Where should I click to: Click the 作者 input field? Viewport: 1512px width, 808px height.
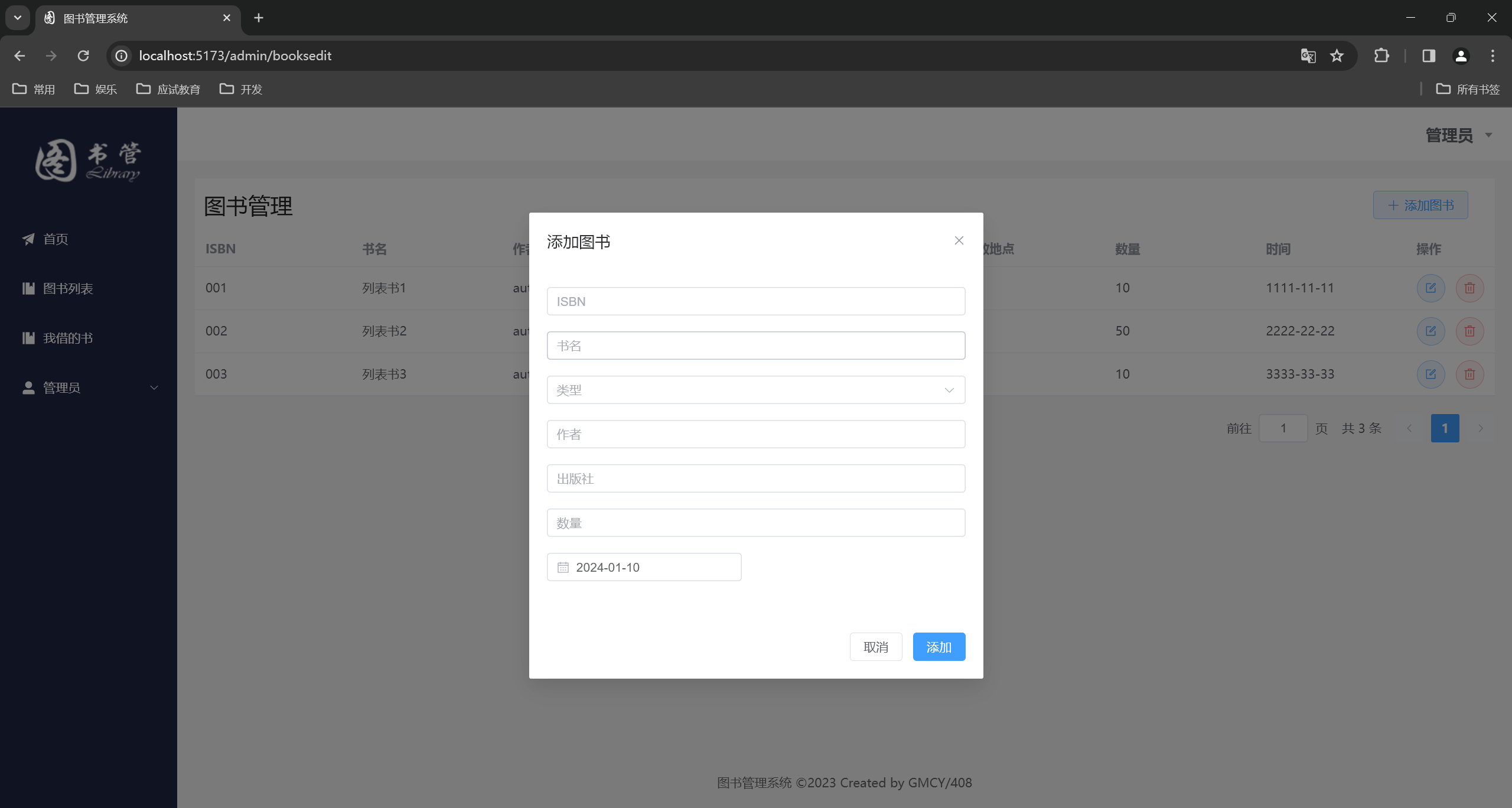pos(756,434)
